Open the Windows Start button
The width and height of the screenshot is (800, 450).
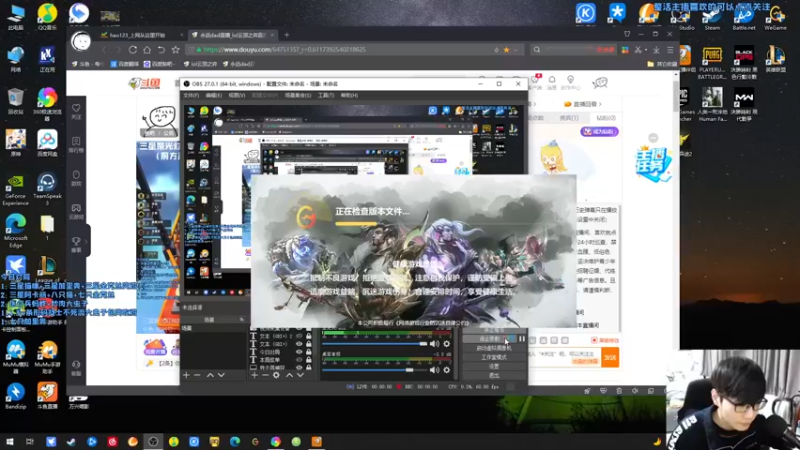tap(10, 442)
